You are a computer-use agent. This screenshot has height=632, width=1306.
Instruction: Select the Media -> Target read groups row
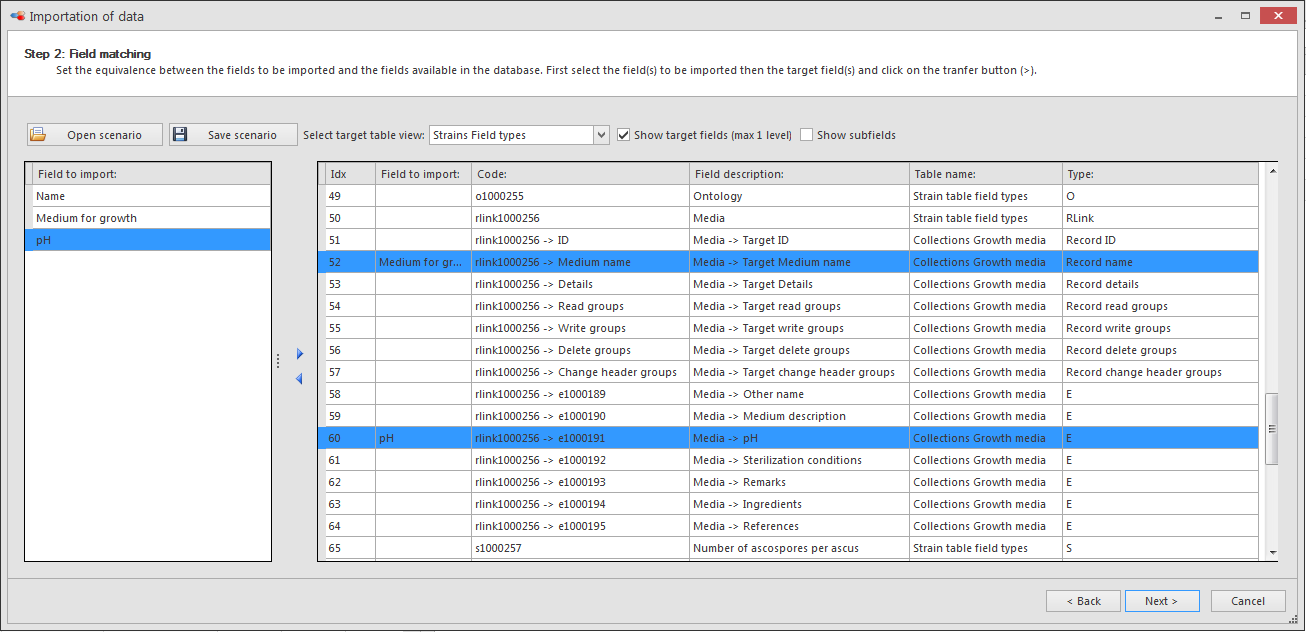788,306
